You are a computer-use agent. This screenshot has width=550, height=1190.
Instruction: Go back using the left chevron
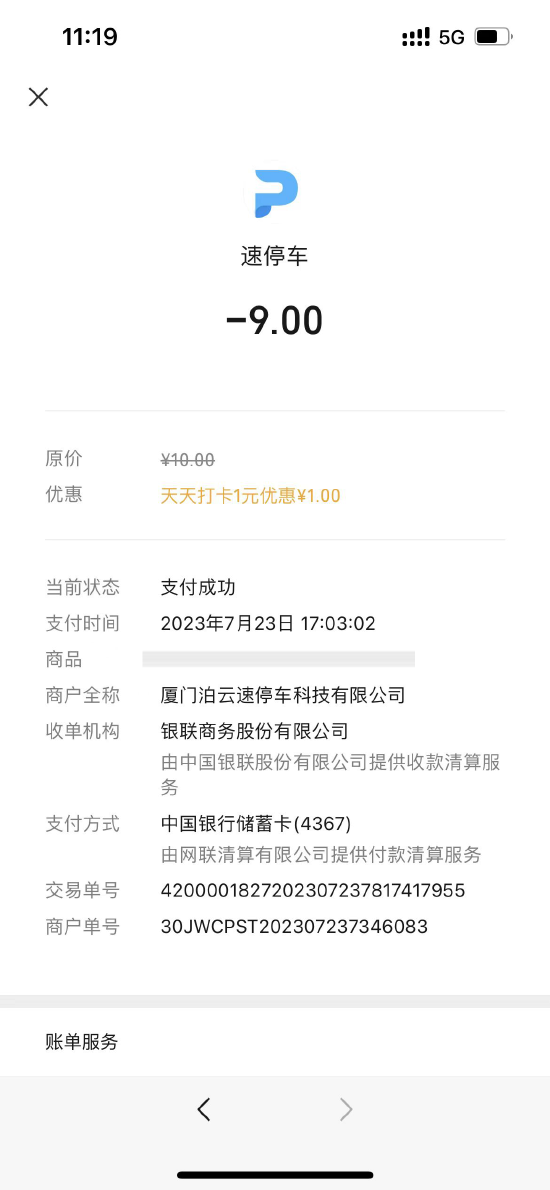tap(203, 1110)
